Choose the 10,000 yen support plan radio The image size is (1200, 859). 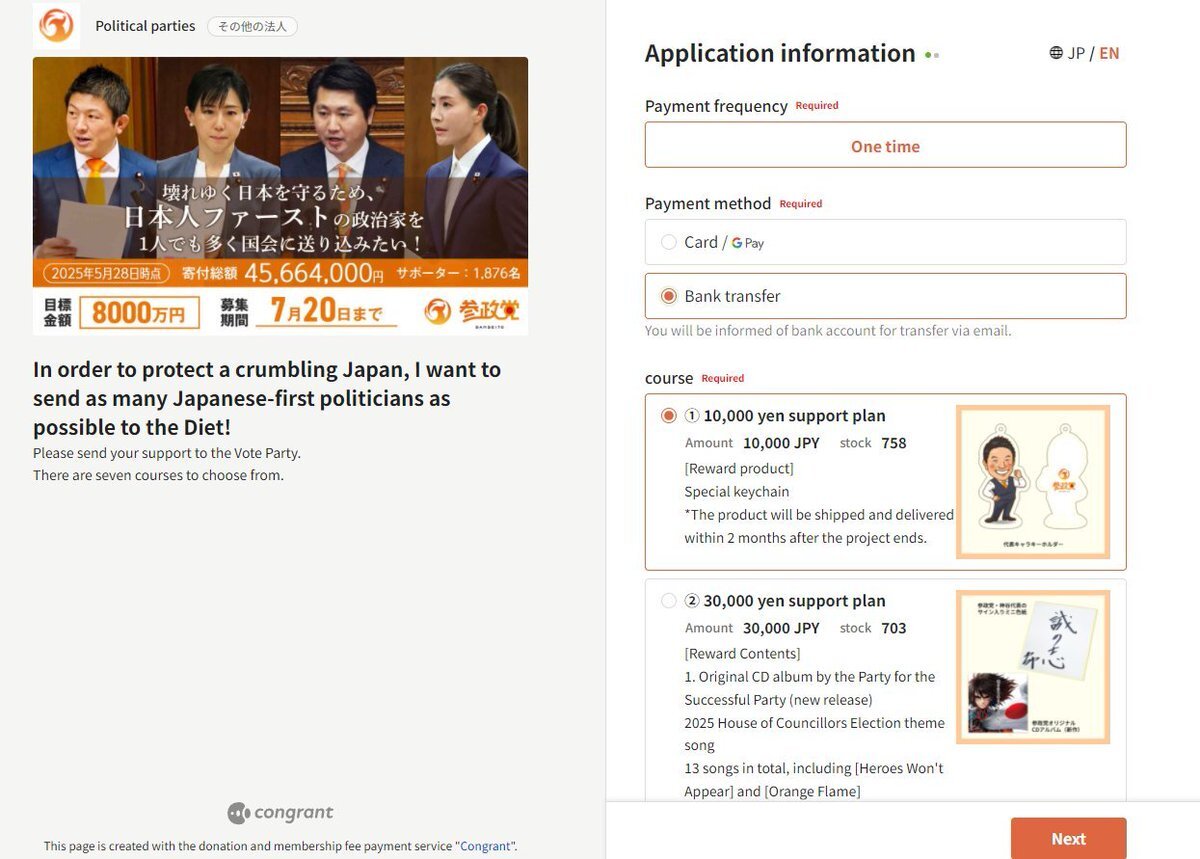[x=669, y=415]
